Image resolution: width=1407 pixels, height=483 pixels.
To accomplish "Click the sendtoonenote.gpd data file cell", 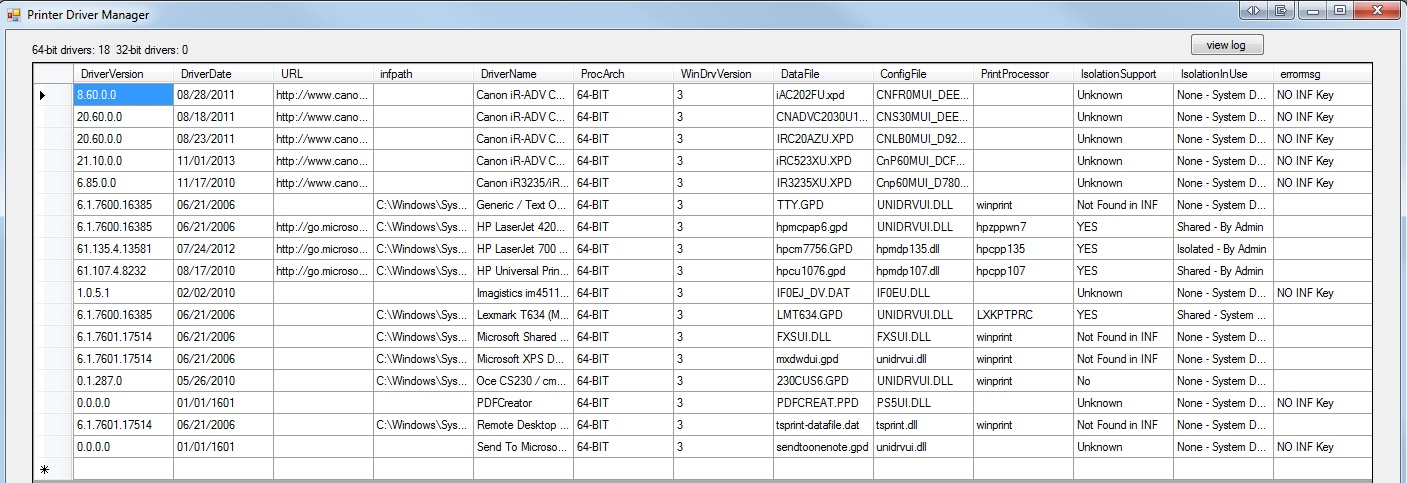I will [x=823, y=447].
